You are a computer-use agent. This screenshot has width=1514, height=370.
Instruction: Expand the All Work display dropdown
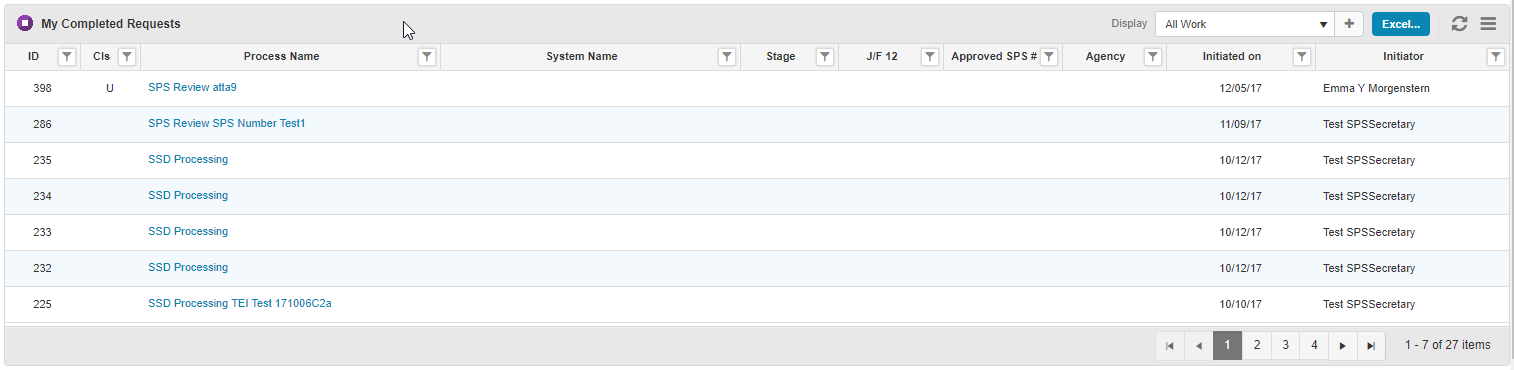[1245, 24]
